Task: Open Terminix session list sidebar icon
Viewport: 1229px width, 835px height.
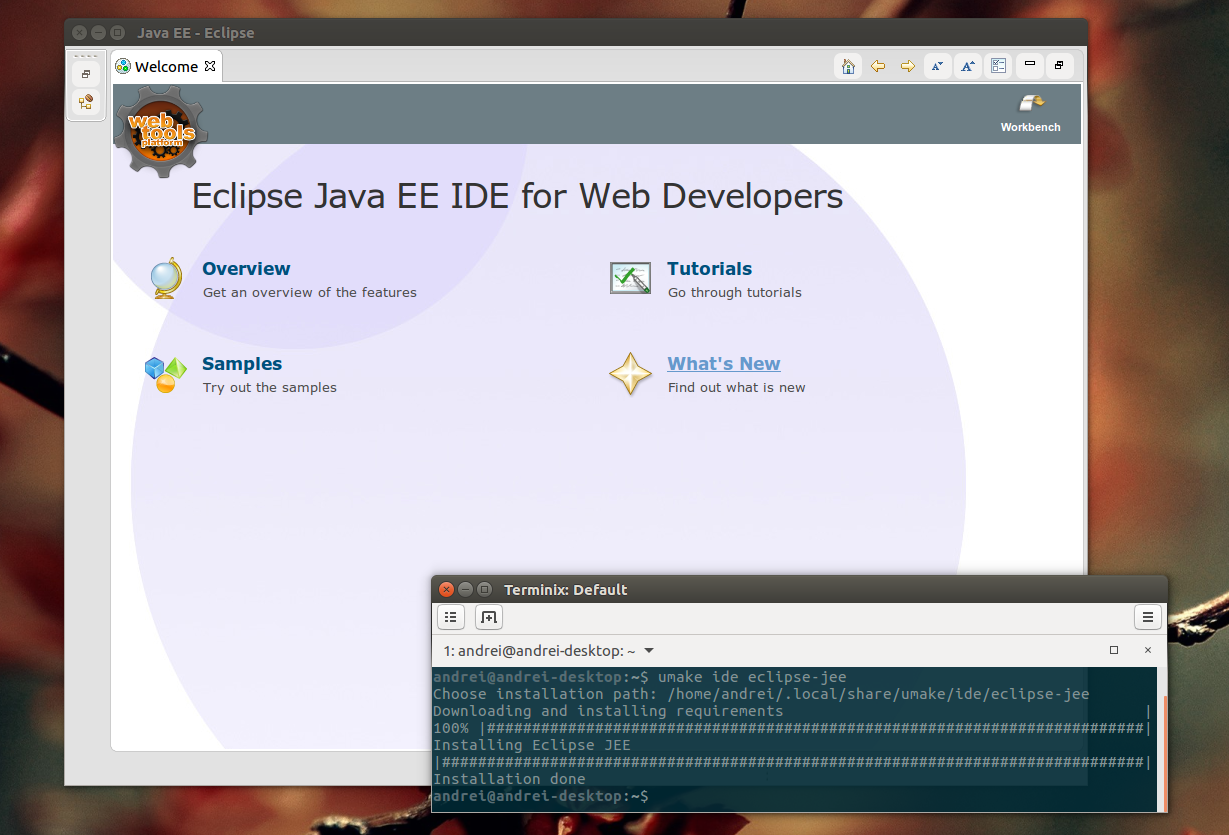Action: [451, 617]
